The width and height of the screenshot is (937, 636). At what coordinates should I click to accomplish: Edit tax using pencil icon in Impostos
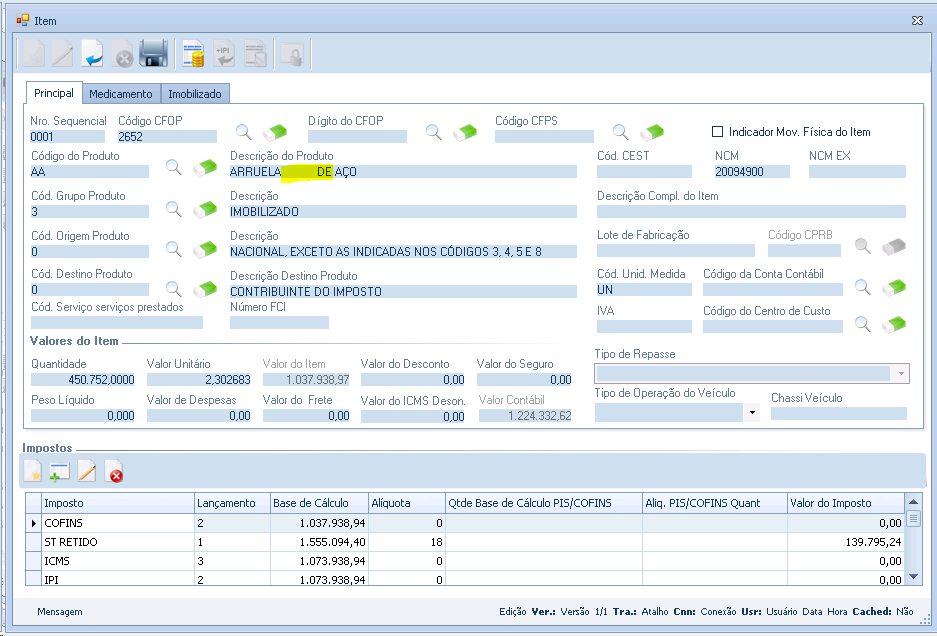87,472
